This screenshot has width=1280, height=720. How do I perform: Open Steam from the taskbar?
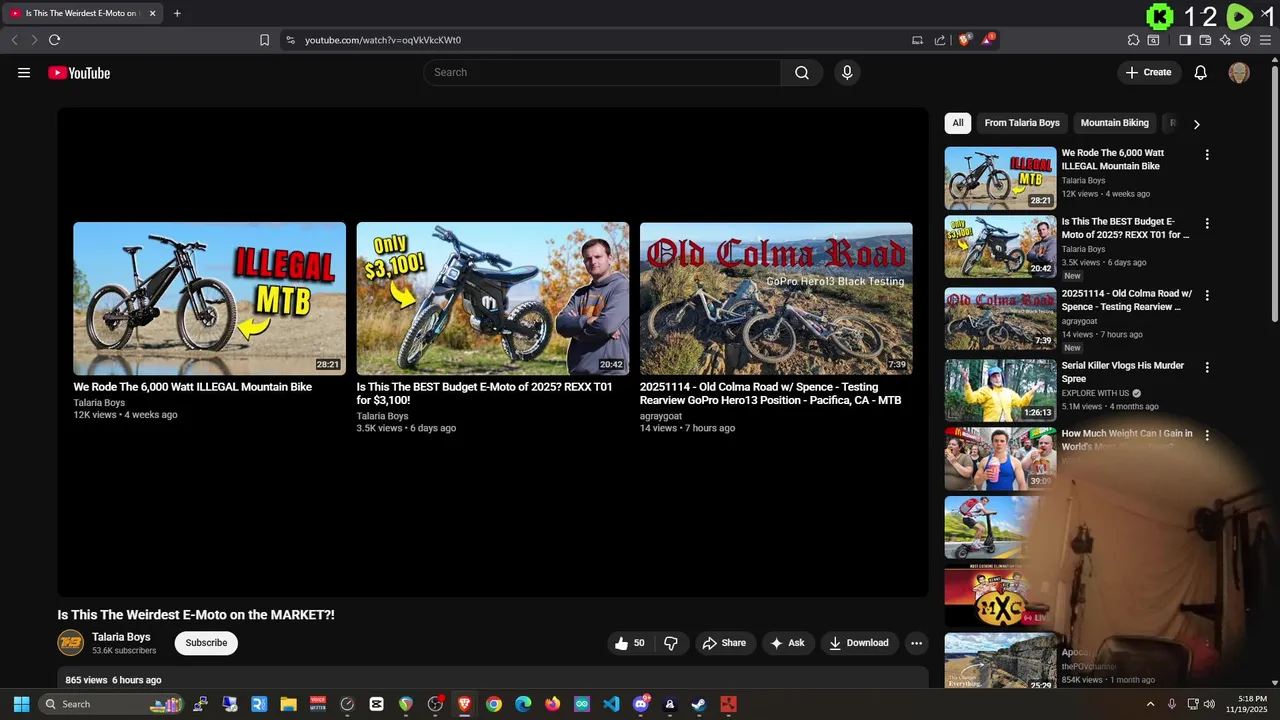click(x=699, y=704)
